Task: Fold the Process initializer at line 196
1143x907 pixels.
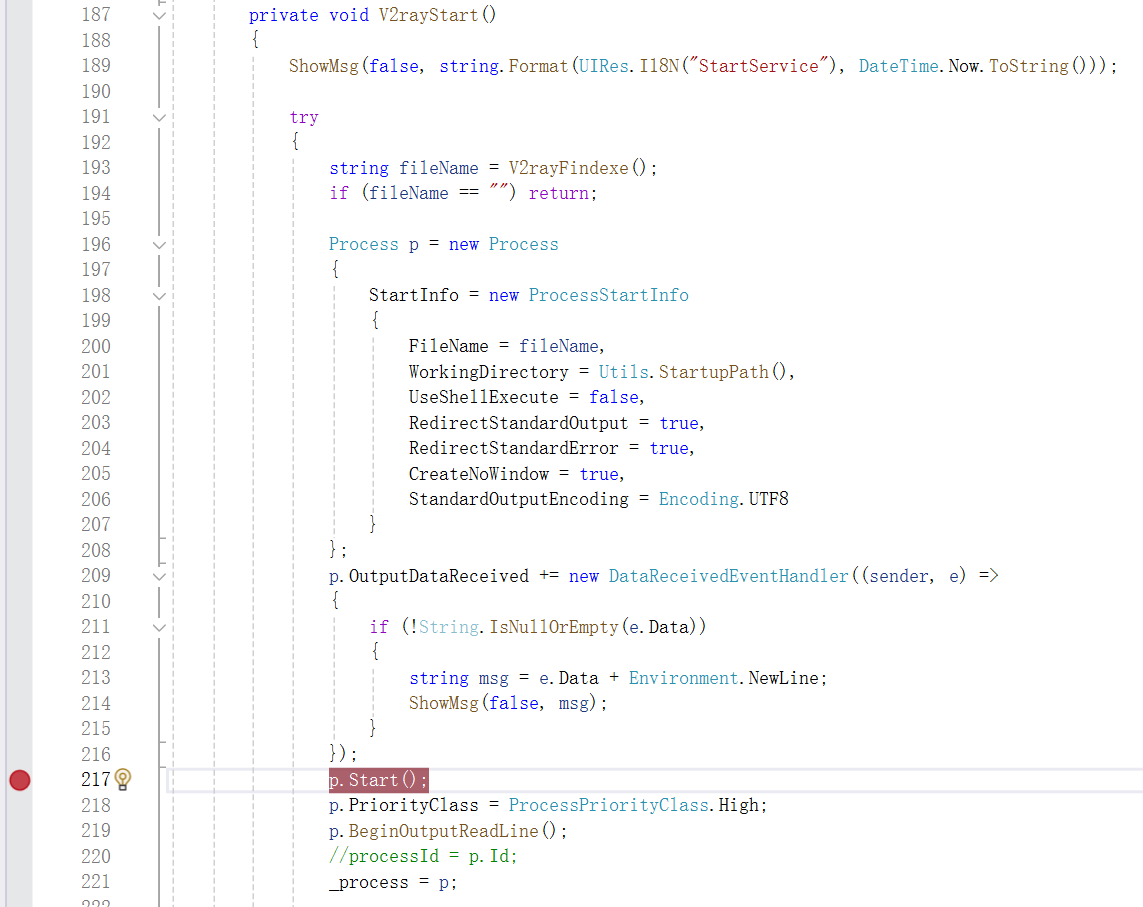Action: click(159, 244)
